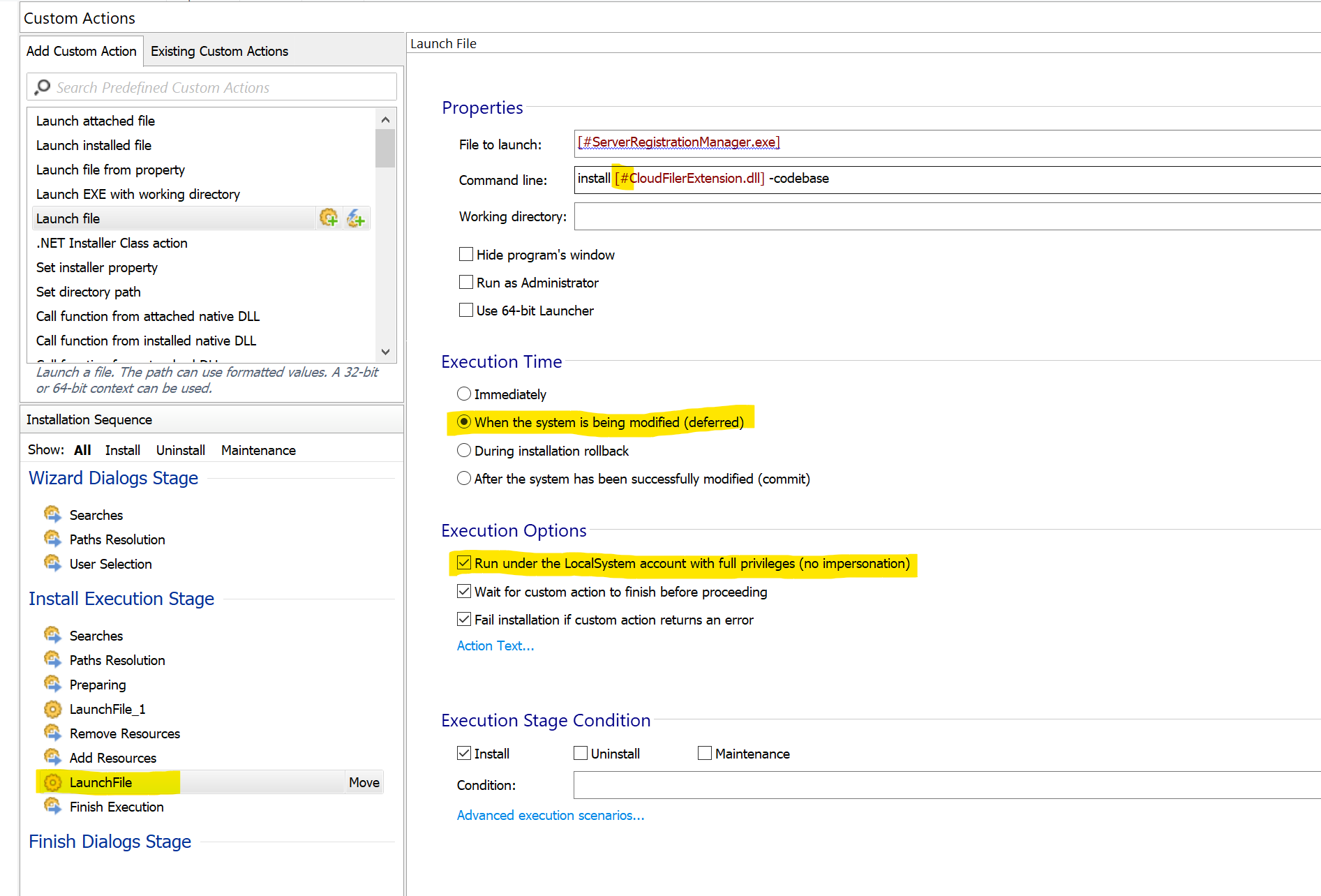
Task: Click Move button on LaunchFile row
Action: point(364,782)
